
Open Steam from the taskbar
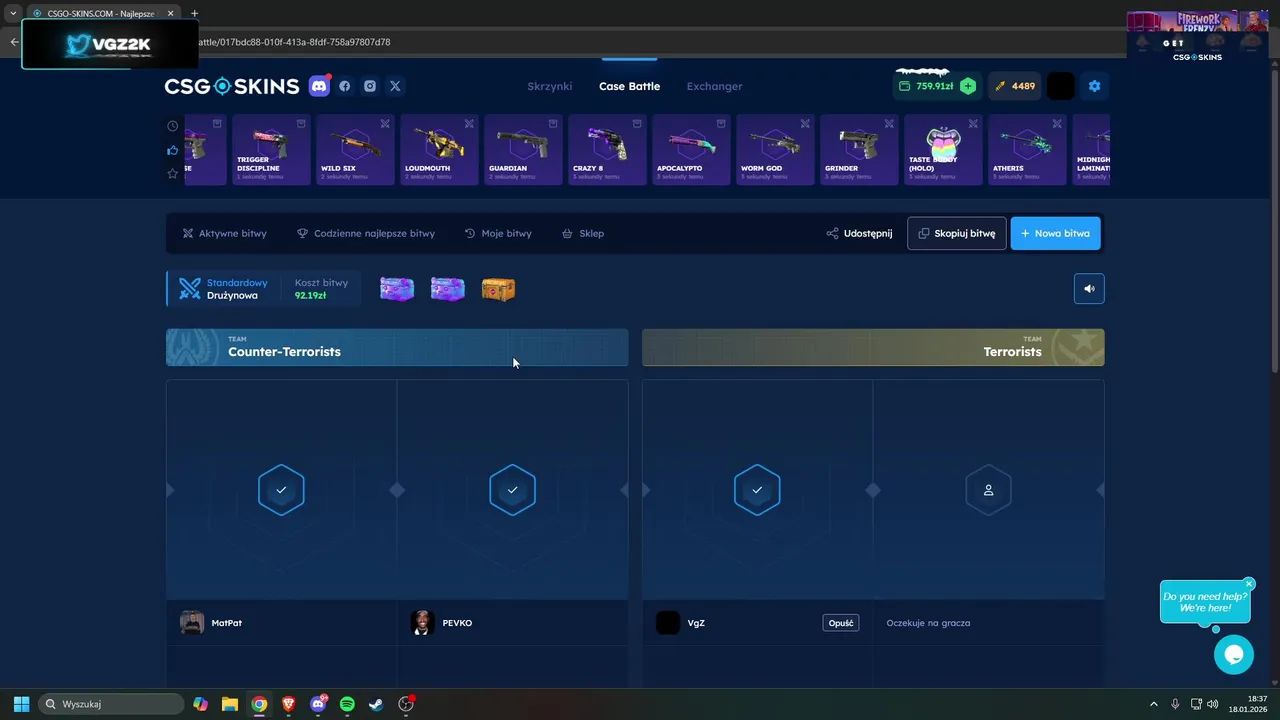point(376,704)
